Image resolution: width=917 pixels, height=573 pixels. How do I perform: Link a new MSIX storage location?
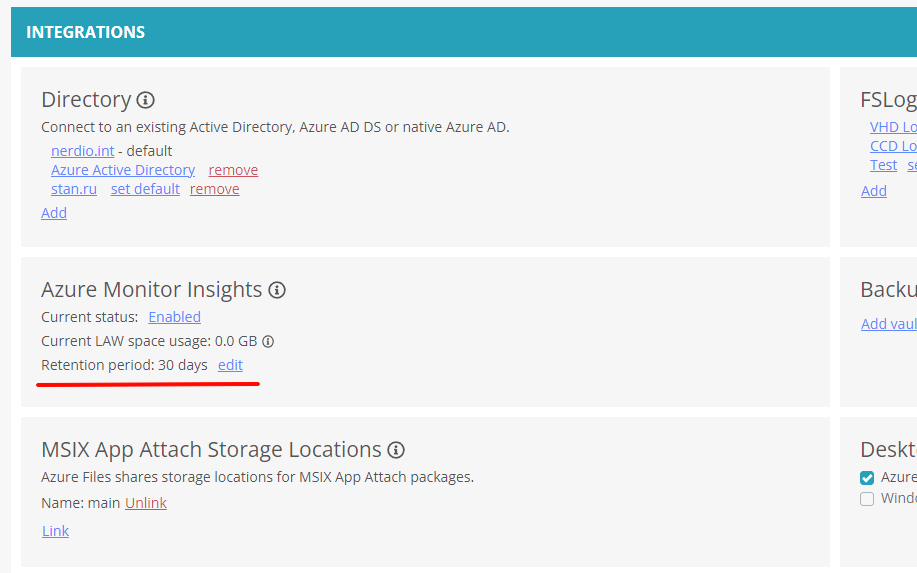coord(55,531)
